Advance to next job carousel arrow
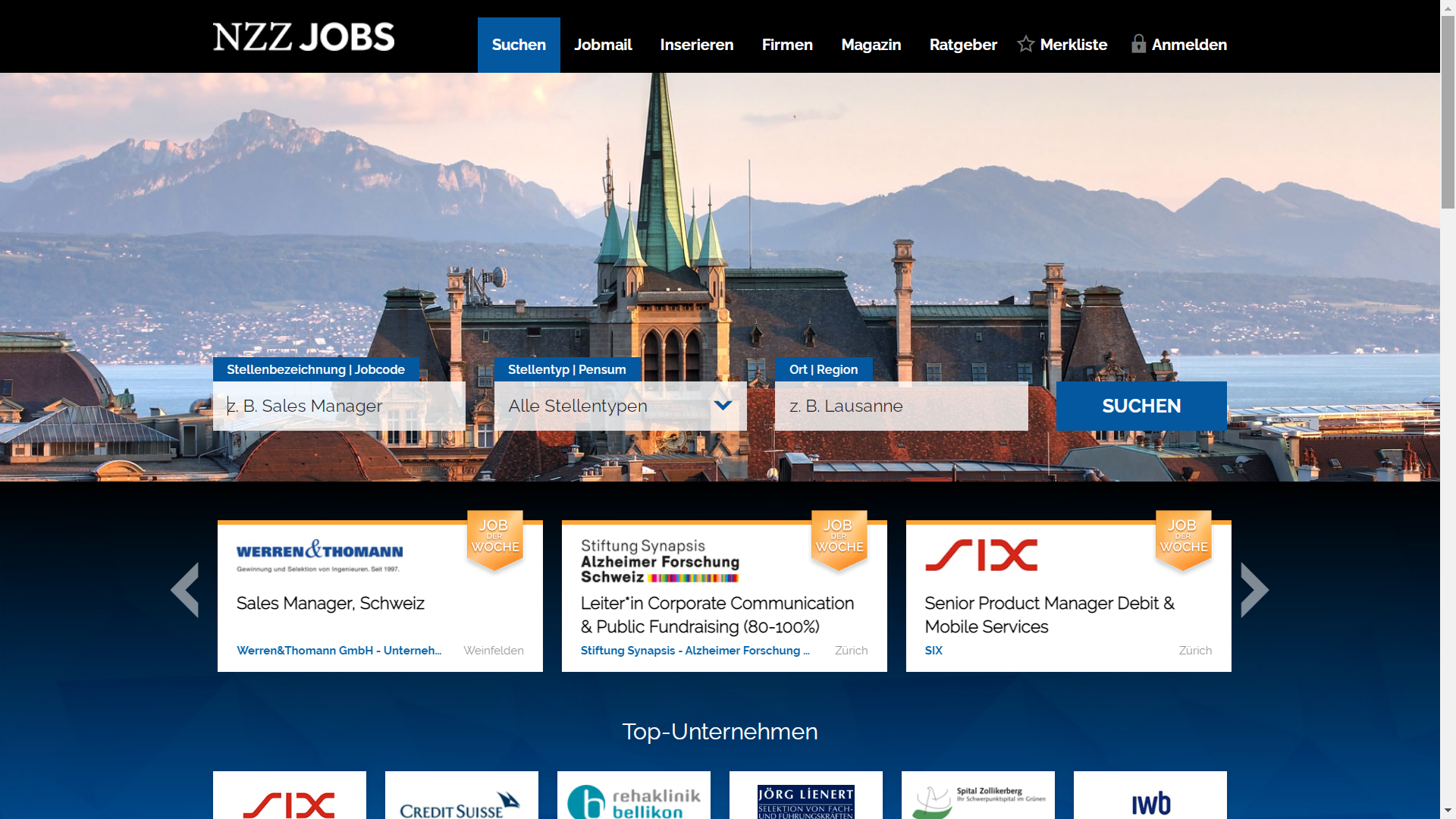 coord(1254,589)
